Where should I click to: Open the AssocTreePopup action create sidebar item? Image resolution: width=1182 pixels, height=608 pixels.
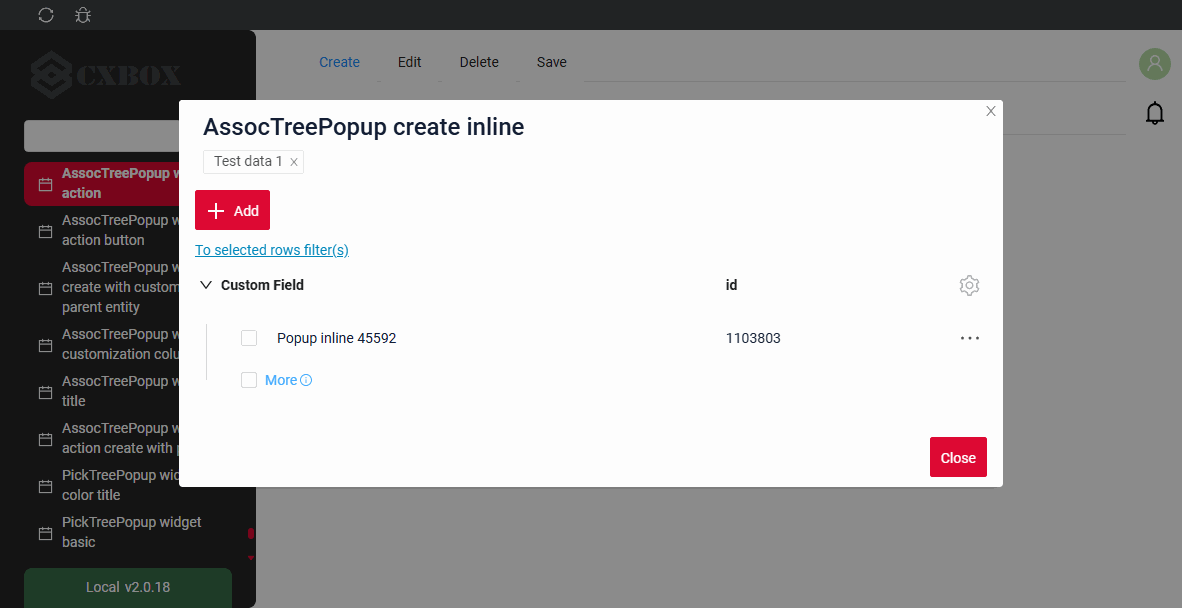pyautogui.click(x=102, y=438)
